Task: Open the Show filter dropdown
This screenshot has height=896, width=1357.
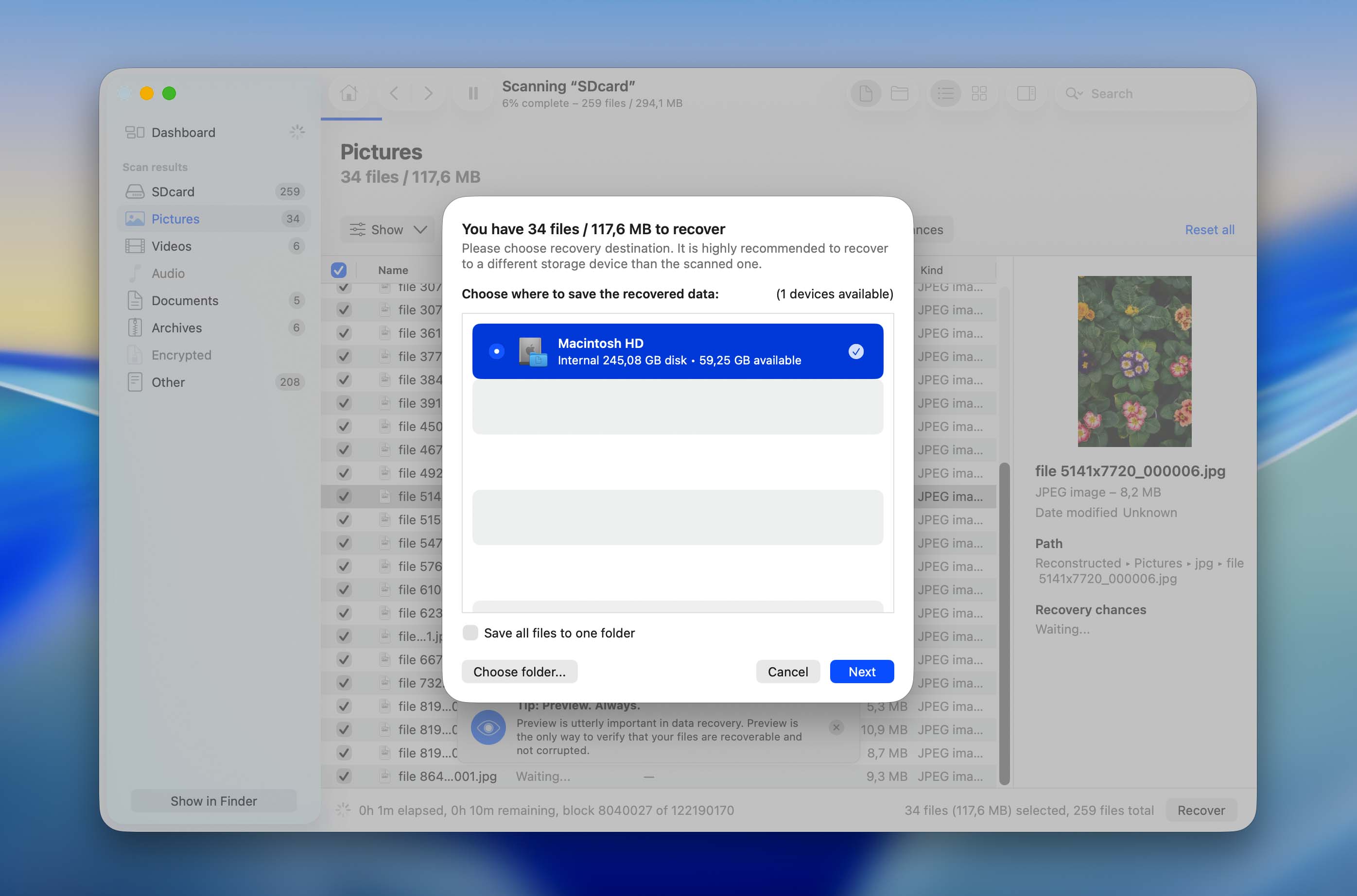Action: [388, 230]
